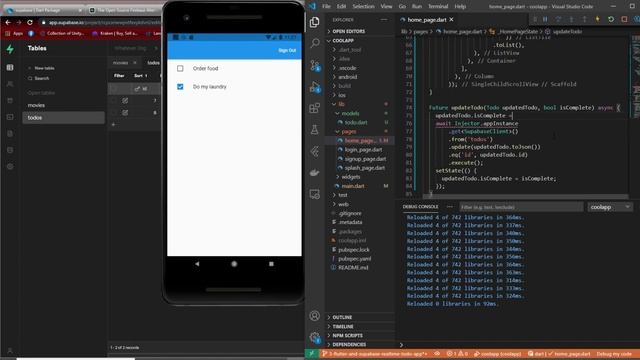Collapse the COOLAPP folder section
The image size is (640, 360).
point(360,40)
